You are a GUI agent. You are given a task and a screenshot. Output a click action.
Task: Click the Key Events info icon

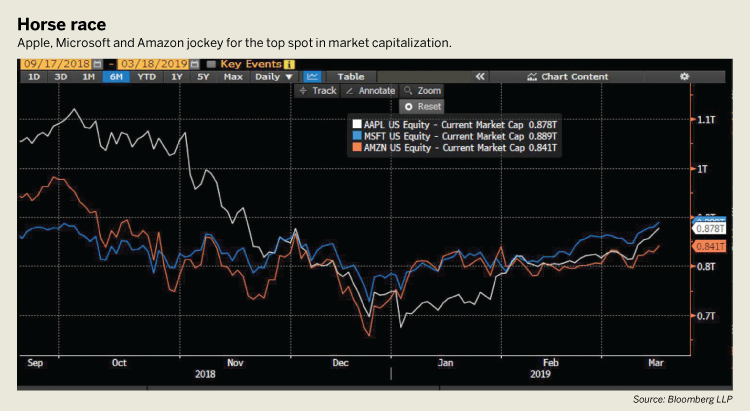pyautogui.click(x=289, y=64)
